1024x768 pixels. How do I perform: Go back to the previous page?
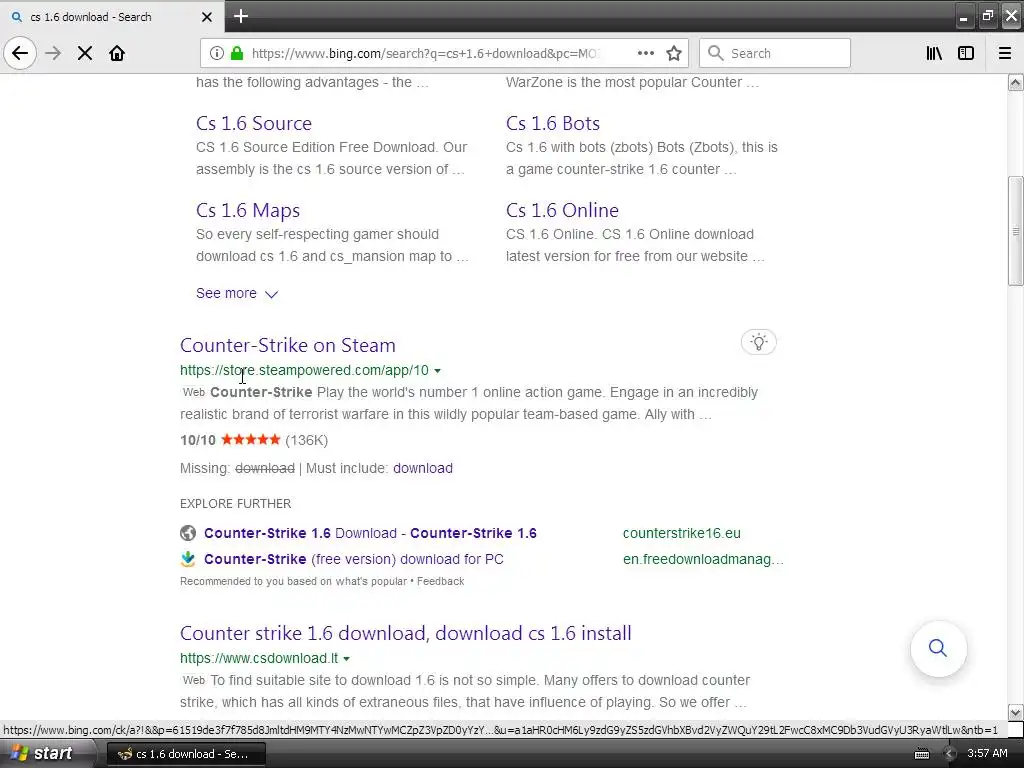tap(20, 53)
